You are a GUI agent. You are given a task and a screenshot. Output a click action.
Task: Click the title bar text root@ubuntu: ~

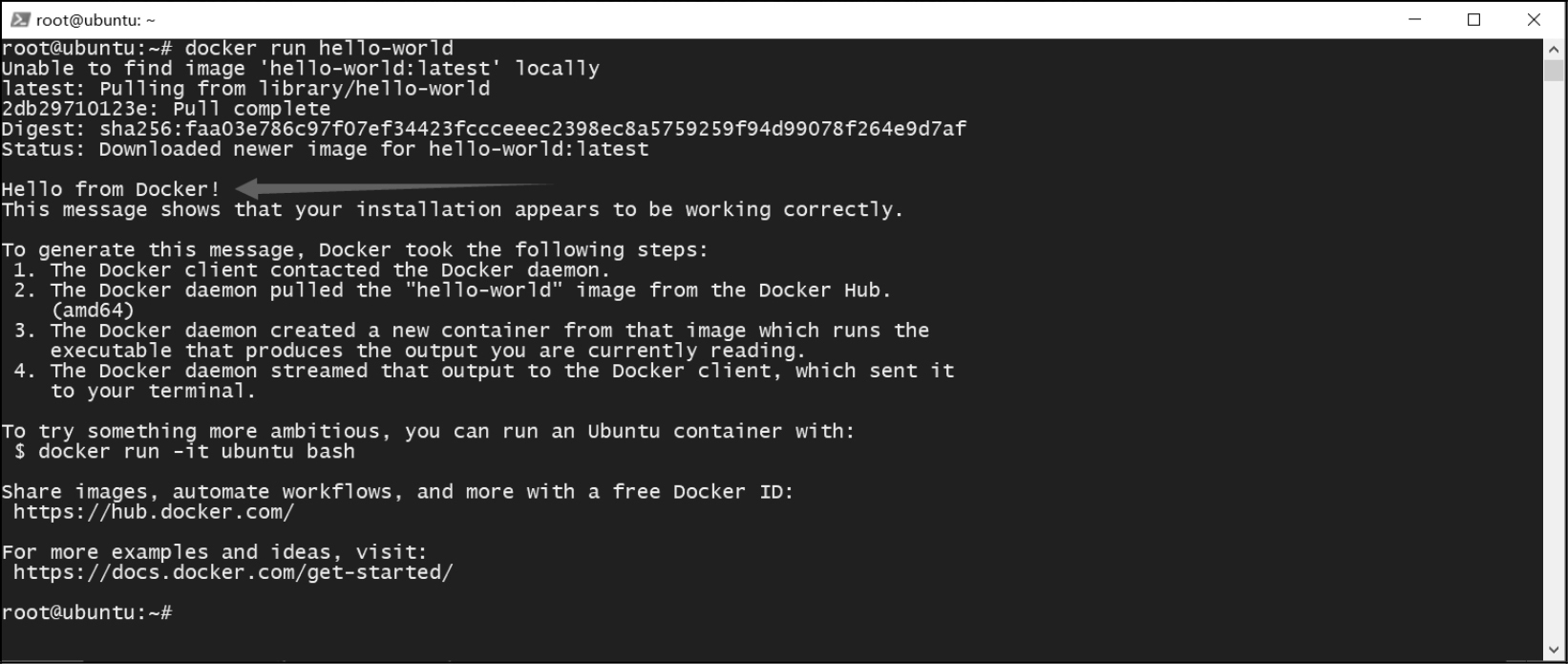pos(95,19)
